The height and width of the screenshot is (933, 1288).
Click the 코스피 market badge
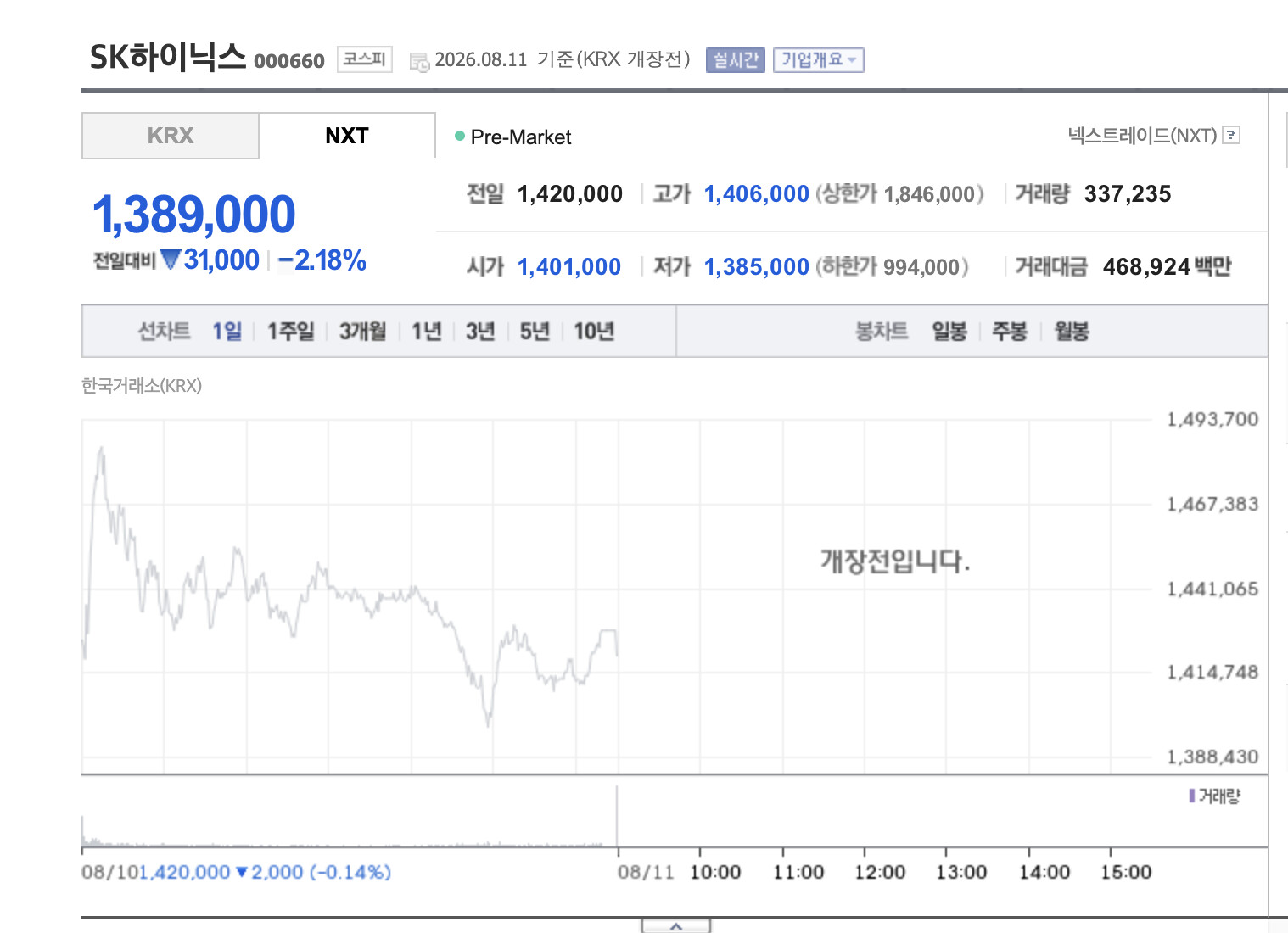[365, 59]
